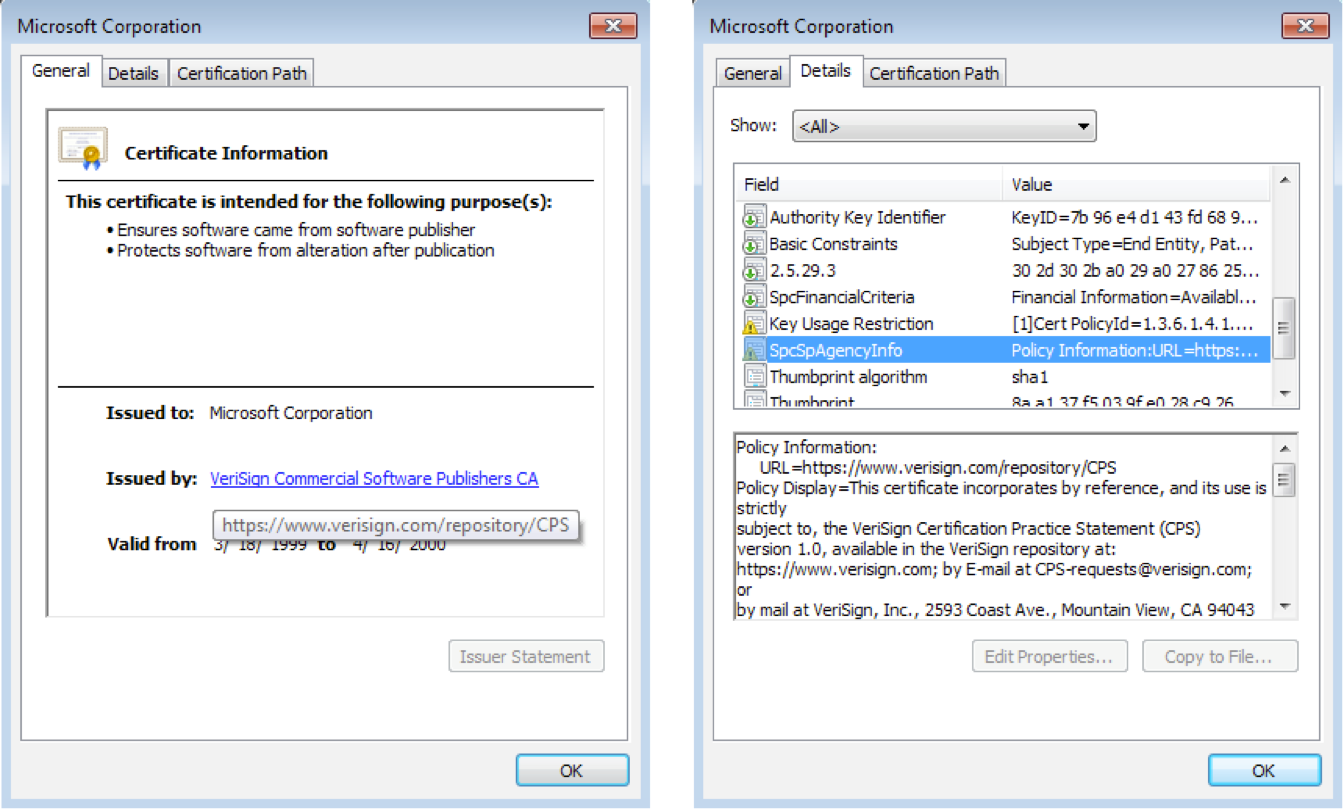Click the certificate ribbon icon beside Certificate Information
Screen dimensions: 1344x809
[x=82, y=146]
